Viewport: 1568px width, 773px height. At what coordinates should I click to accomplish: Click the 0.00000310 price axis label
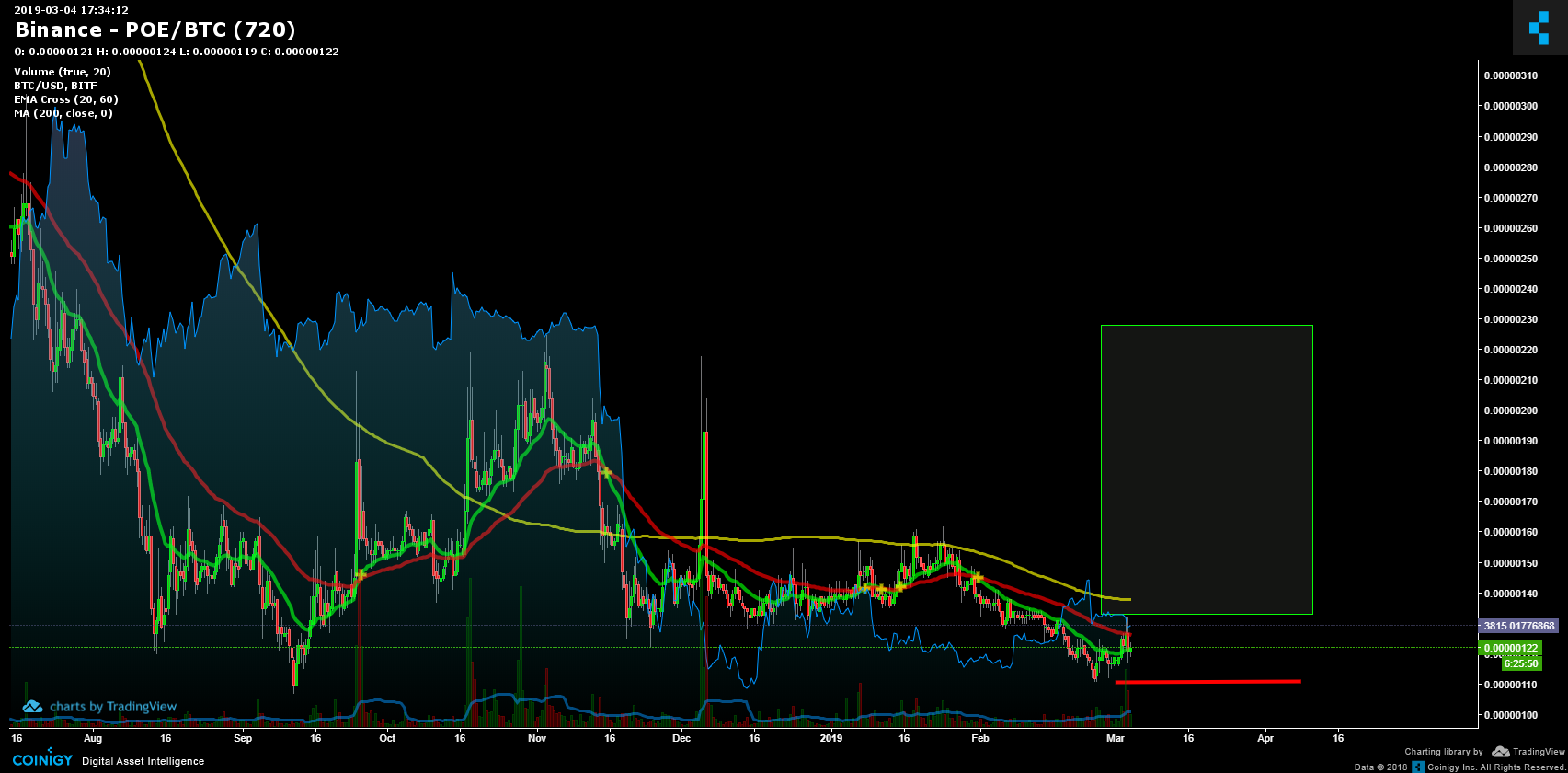pyautogui.click(x=1510, y=75)
